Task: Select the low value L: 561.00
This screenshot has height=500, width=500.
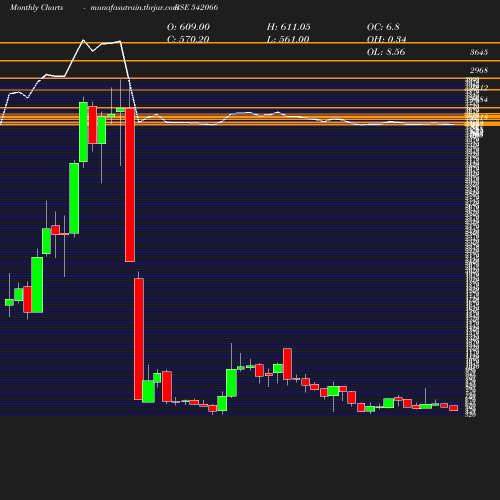Action: tap(288, 39)
